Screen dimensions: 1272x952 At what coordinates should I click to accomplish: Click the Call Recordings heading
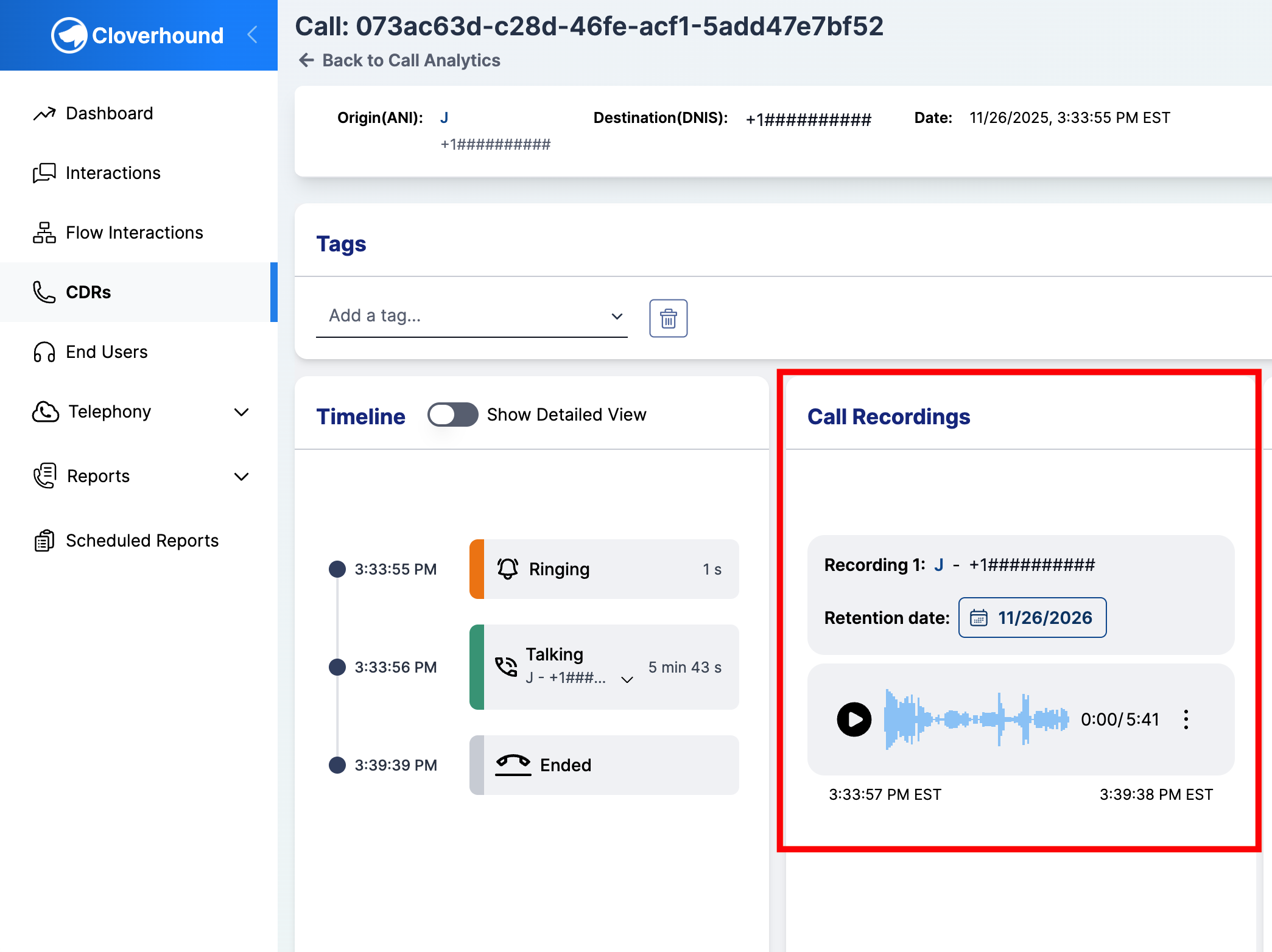(888, 417)
